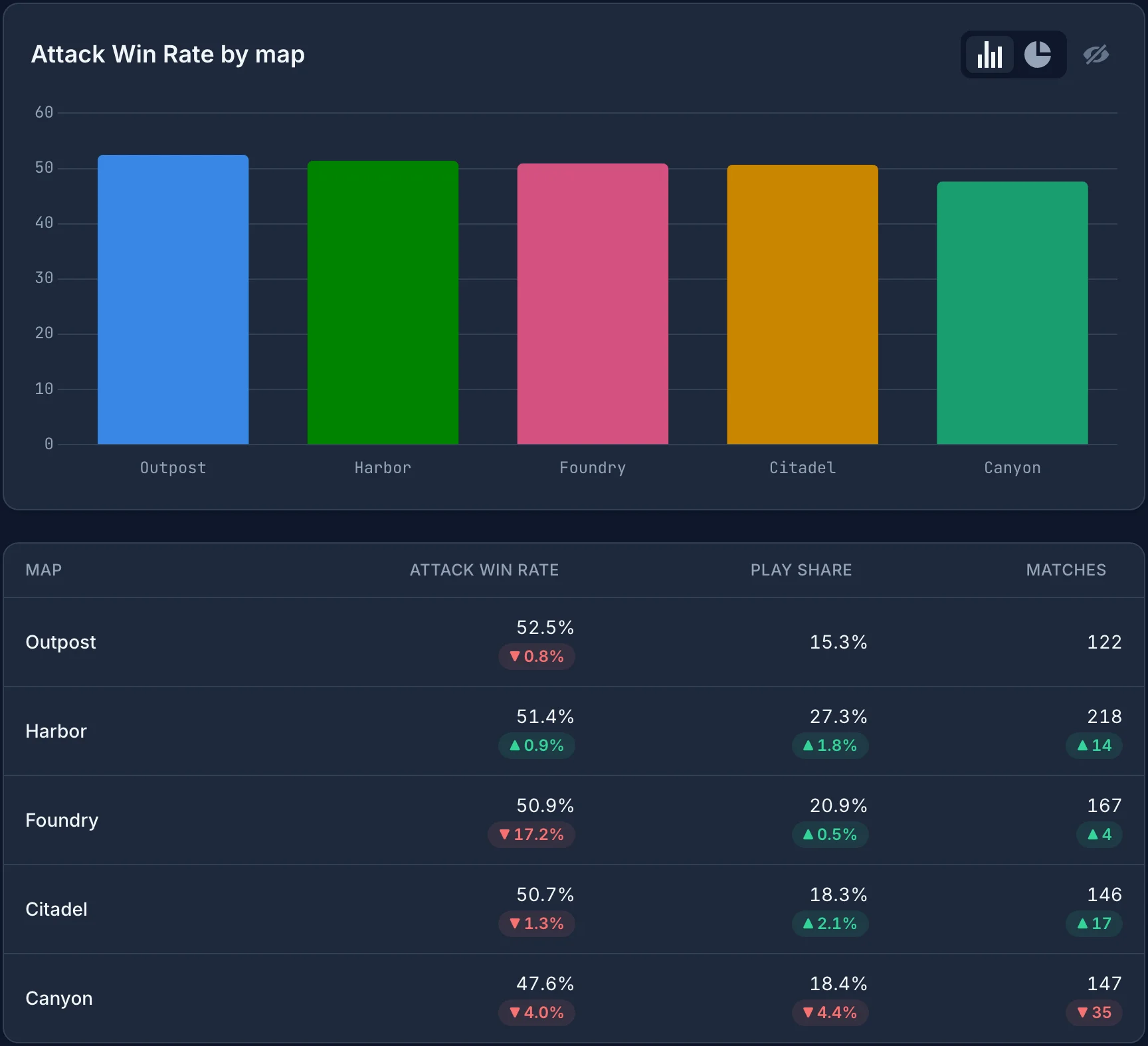Select the orange Citadel bar

tap(803, 304)
